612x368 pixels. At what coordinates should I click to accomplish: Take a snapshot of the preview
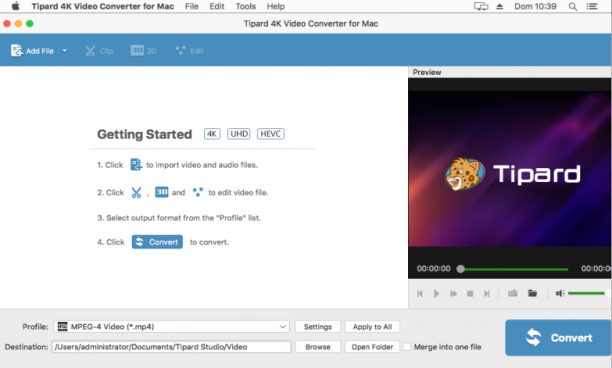513,293
